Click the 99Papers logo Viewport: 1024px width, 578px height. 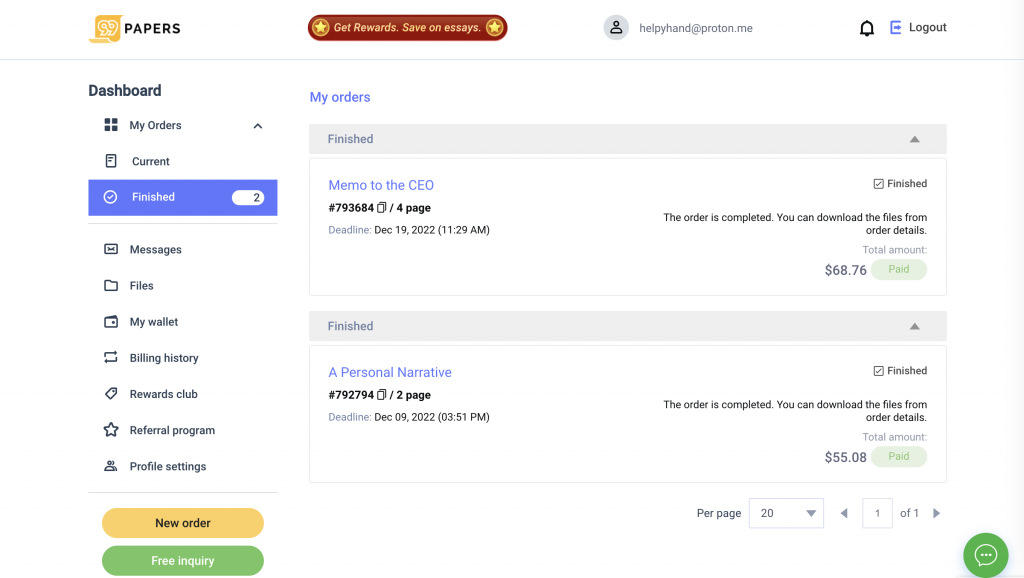135,28
